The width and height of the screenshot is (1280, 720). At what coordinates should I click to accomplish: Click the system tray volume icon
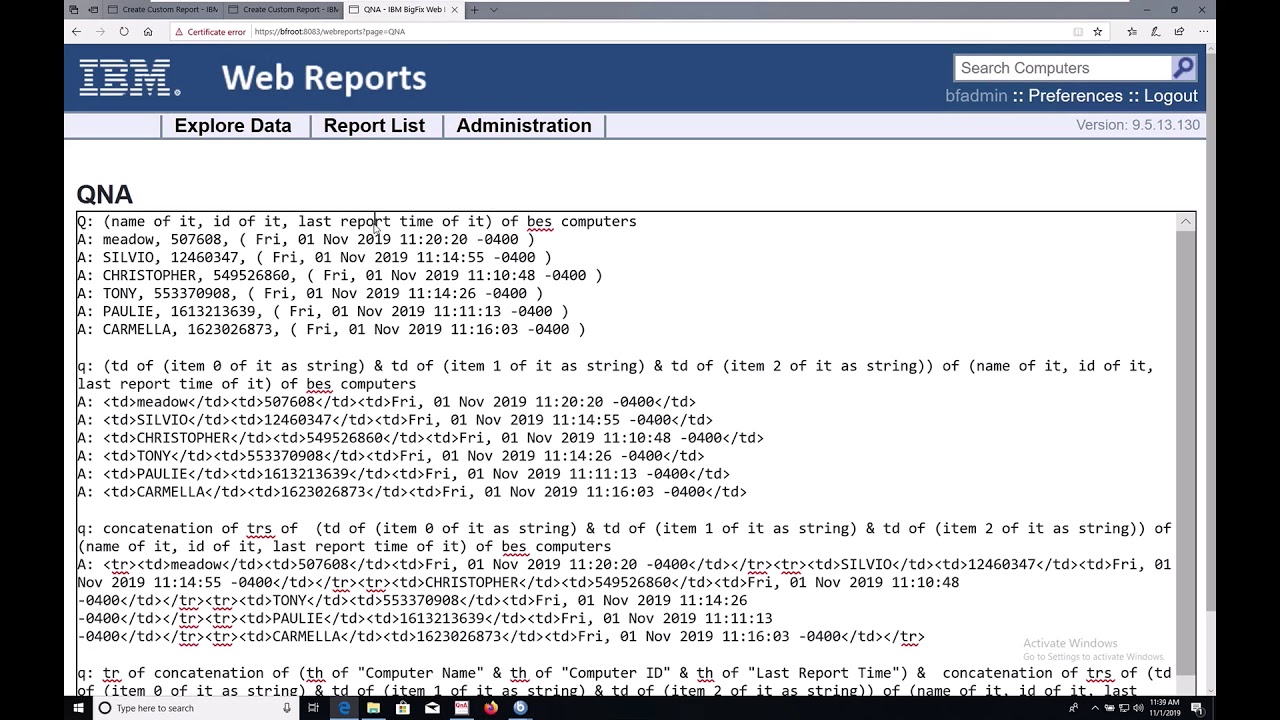(x=1137, y=708)
